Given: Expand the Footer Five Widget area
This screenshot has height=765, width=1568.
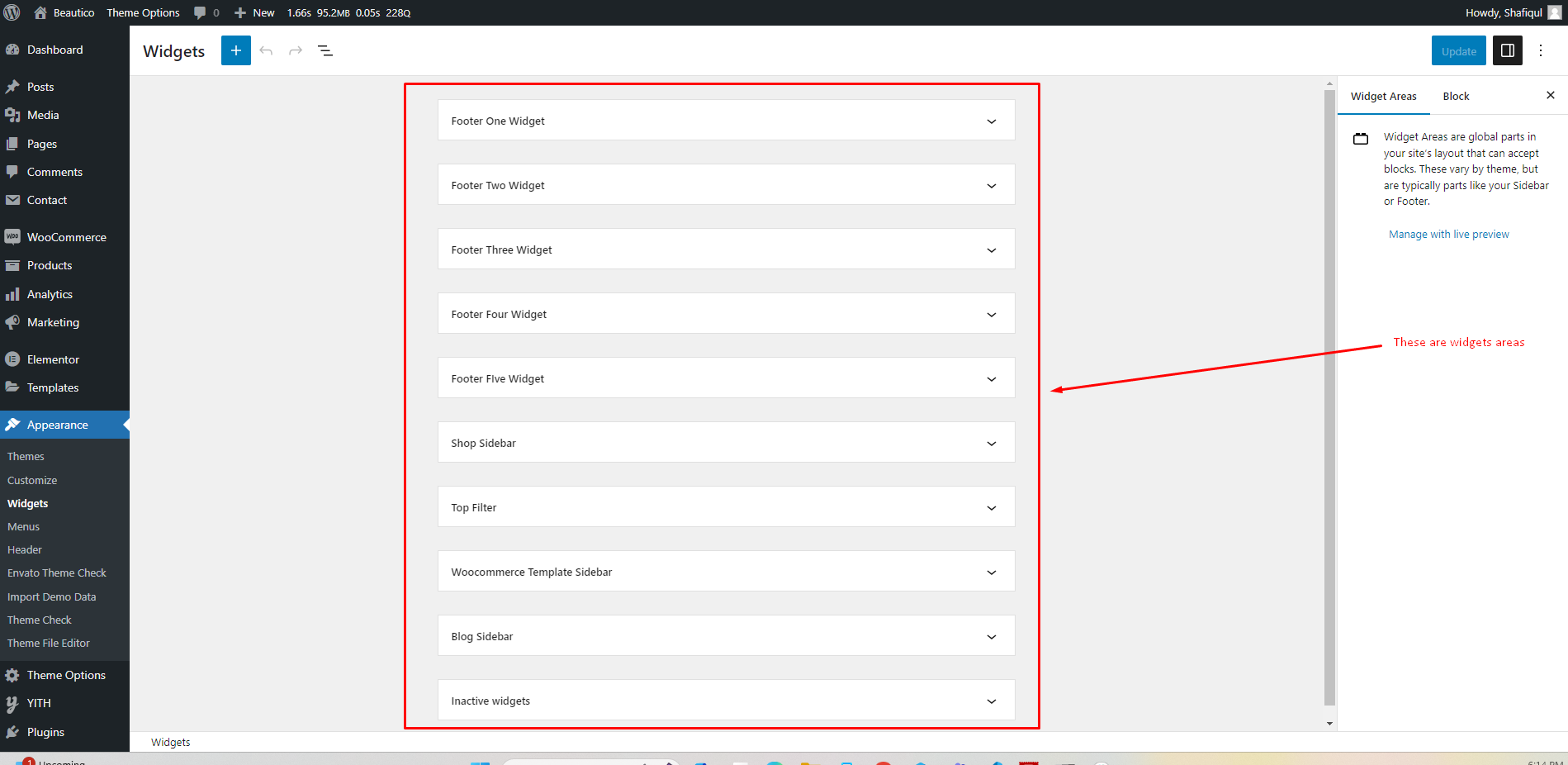Looking at the screenshot, I should pos(726,378).
